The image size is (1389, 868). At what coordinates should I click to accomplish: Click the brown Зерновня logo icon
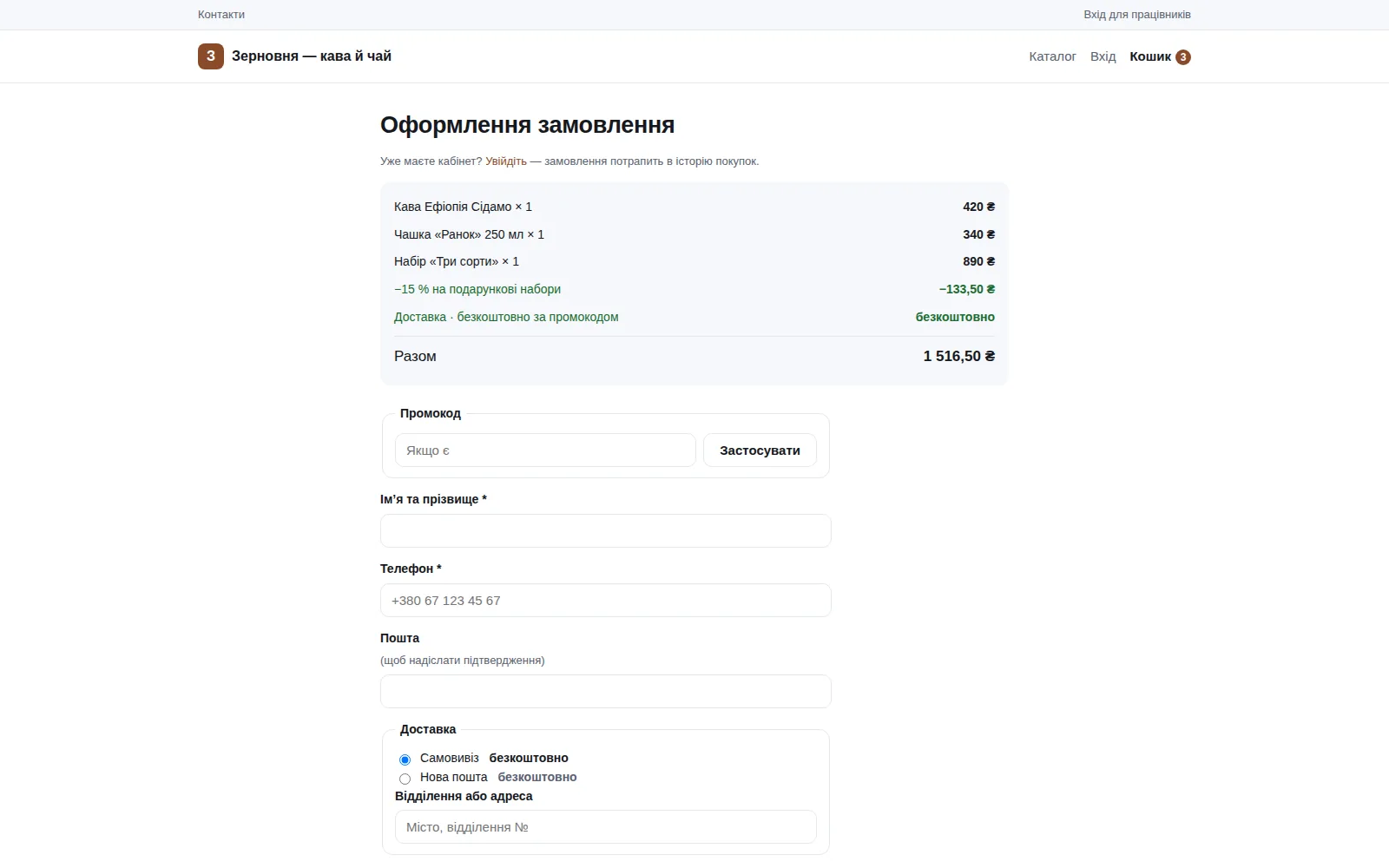point(211,56)
